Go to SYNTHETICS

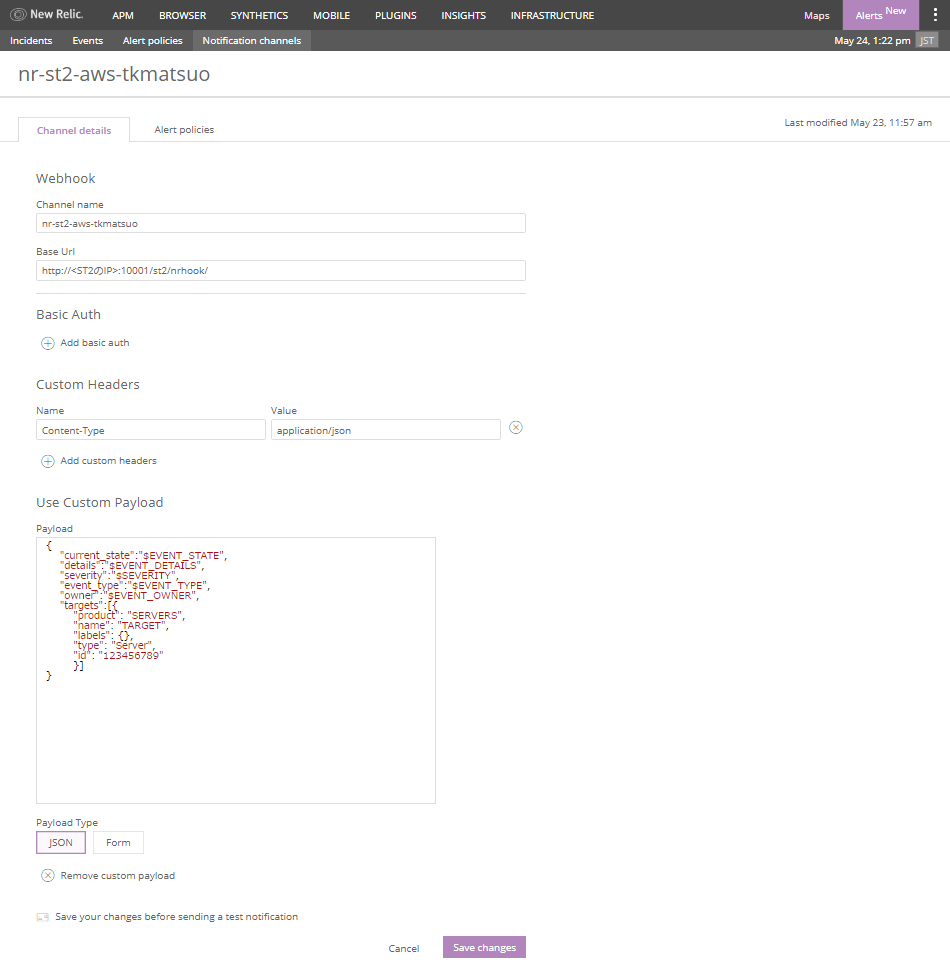259,15
